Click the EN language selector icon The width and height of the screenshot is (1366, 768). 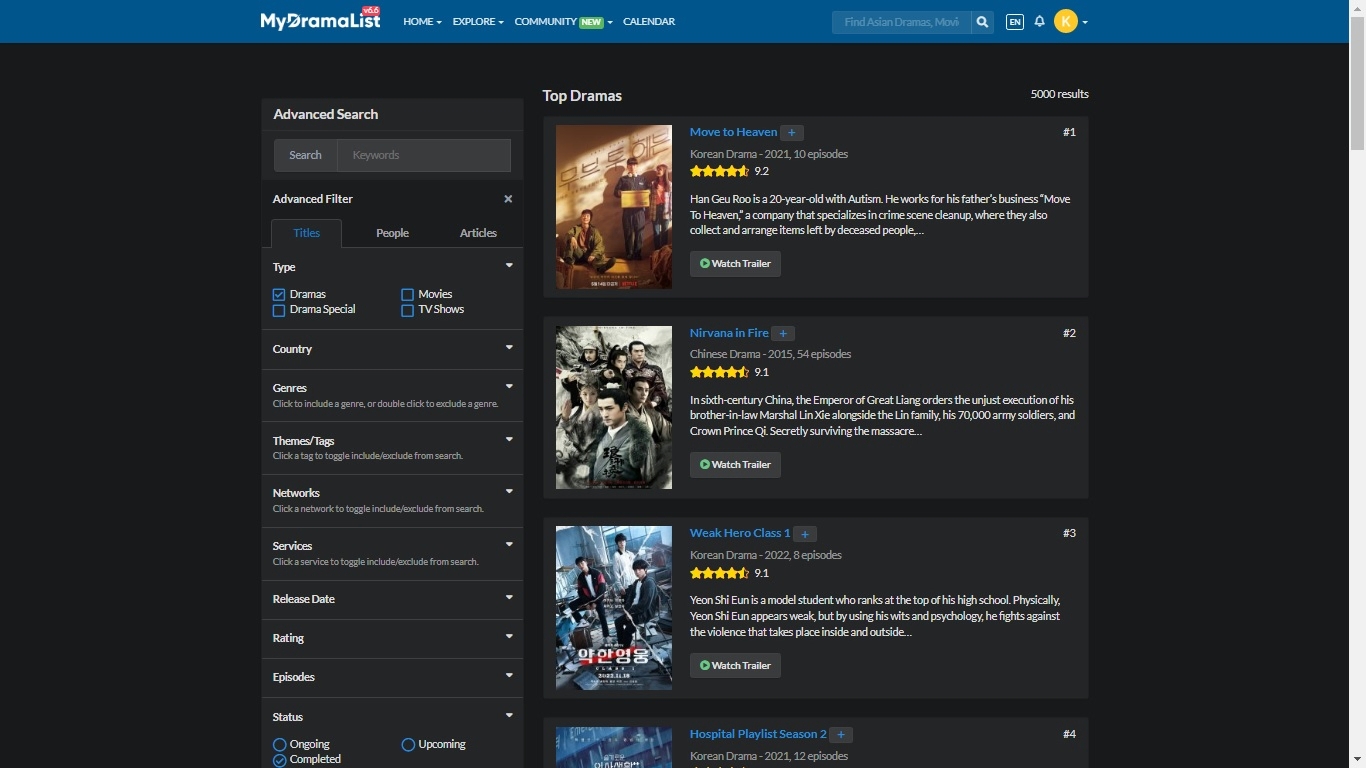click(x=1014, y=22)
